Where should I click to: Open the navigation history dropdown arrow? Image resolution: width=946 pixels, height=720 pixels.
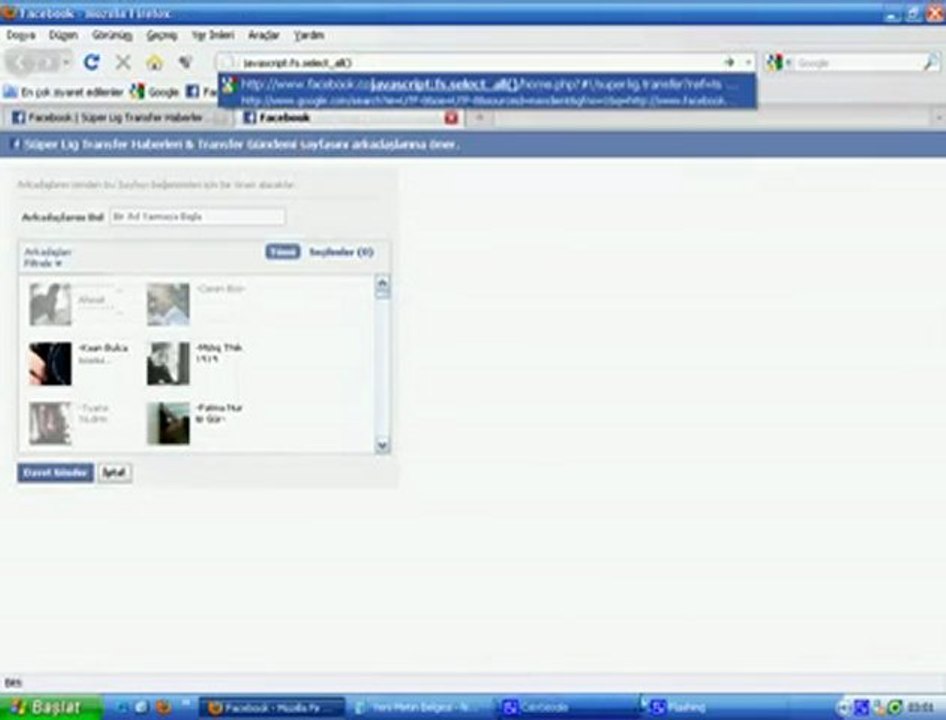coord(66,62)
